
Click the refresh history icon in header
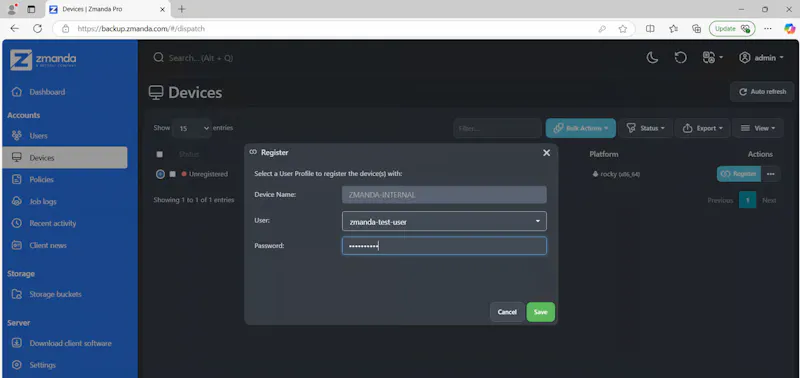(681, 58)
